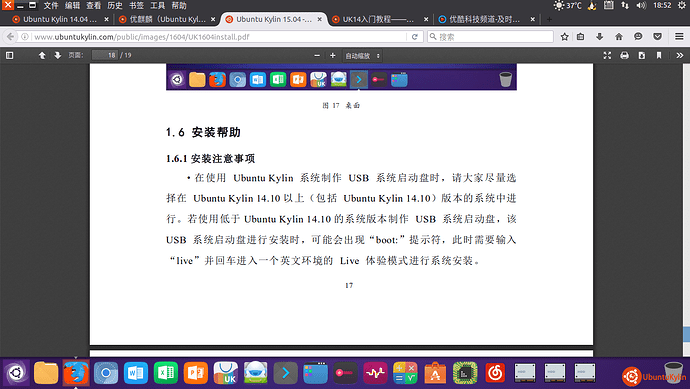The height and width of the screenshot is (389, 690).
Task: Open the chat bubble toolbar icon
Action: tap(638, 37)
